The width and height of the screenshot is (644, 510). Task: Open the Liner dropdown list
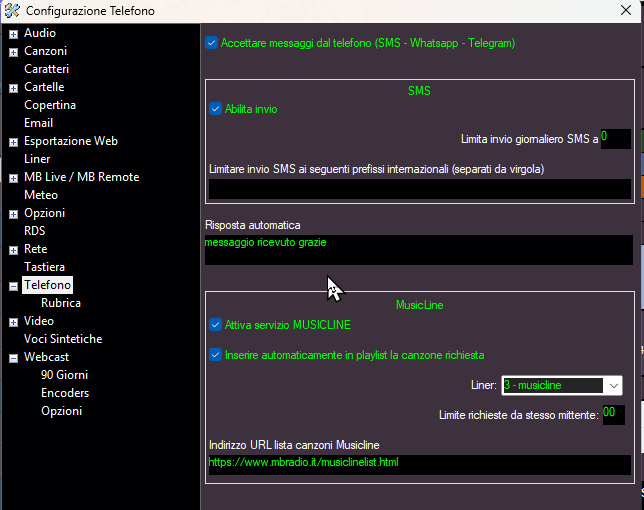coord(613,385)
